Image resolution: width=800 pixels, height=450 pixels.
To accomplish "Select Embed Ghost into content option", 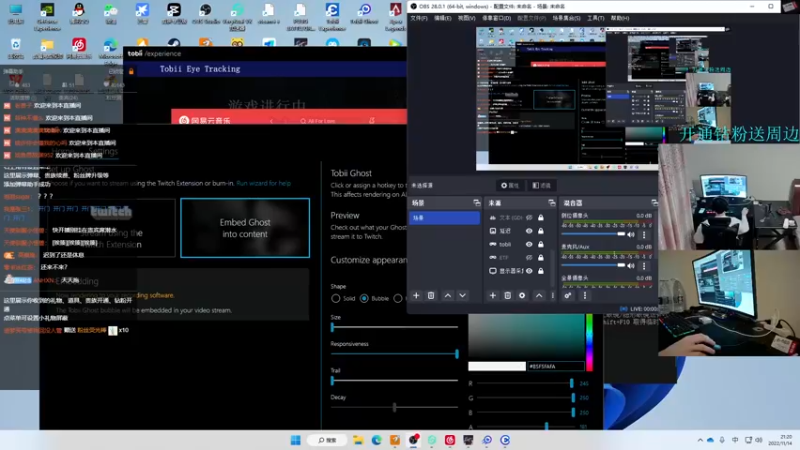I will [x=245, y=228].
